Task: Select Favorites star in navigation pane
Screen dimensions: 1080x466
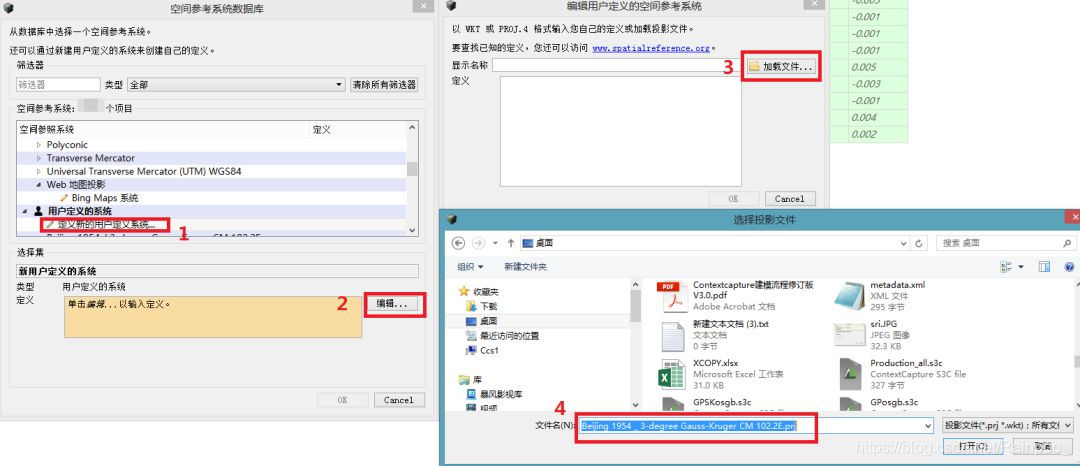Action: tap(464, 291)
